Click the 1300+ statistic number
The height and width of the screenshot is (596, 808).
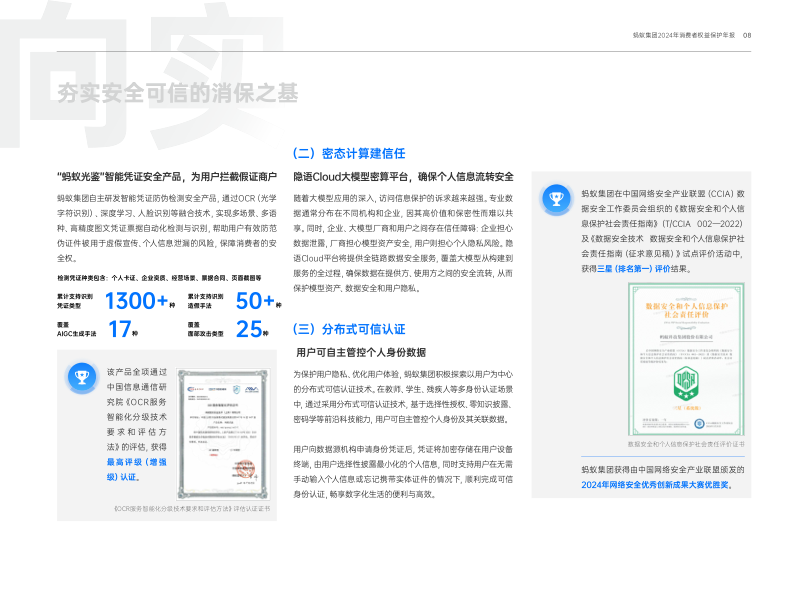pos(137,301)
